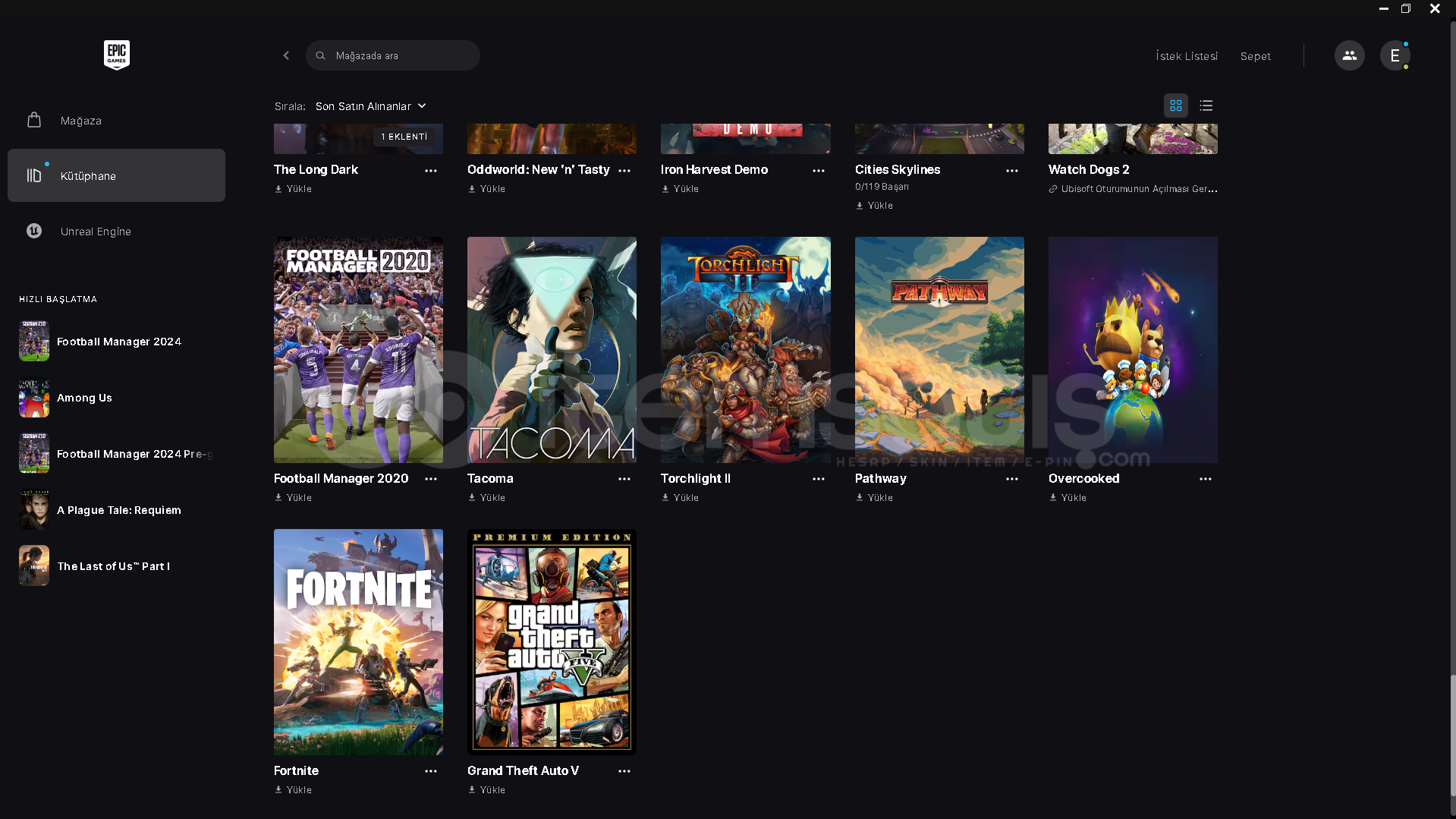
Task: Open Sepet cart
Action: (1256, 56)
